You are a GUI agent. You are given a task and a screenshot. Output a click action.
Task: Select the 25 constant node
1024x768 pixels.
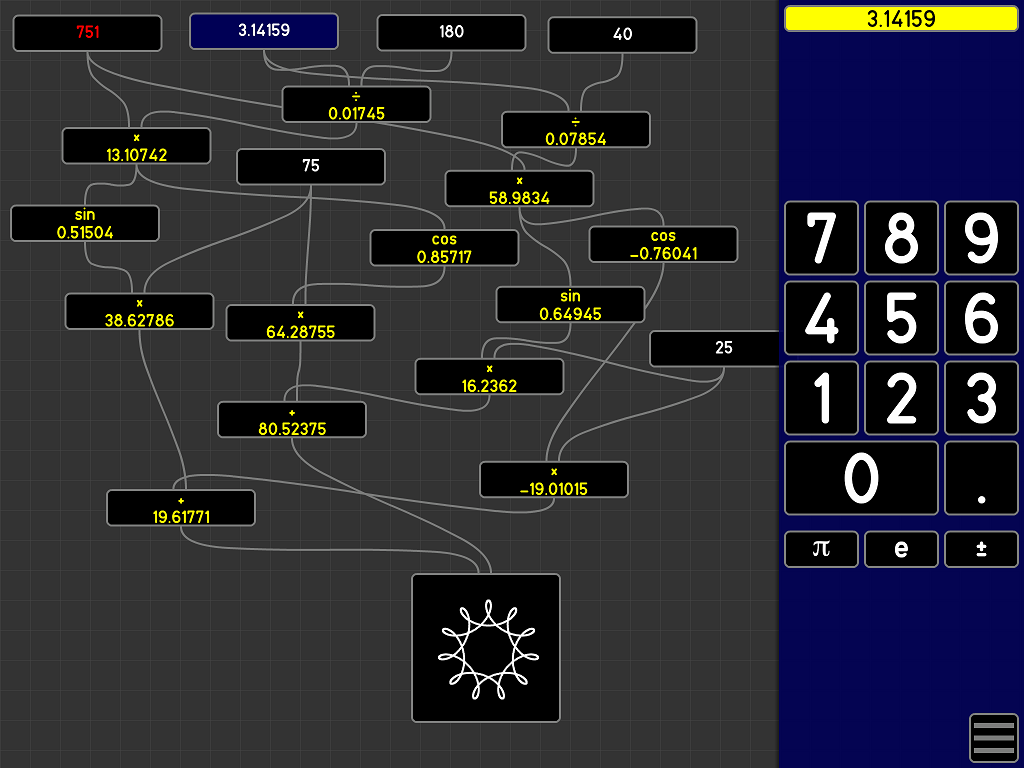tap(714, 348)
